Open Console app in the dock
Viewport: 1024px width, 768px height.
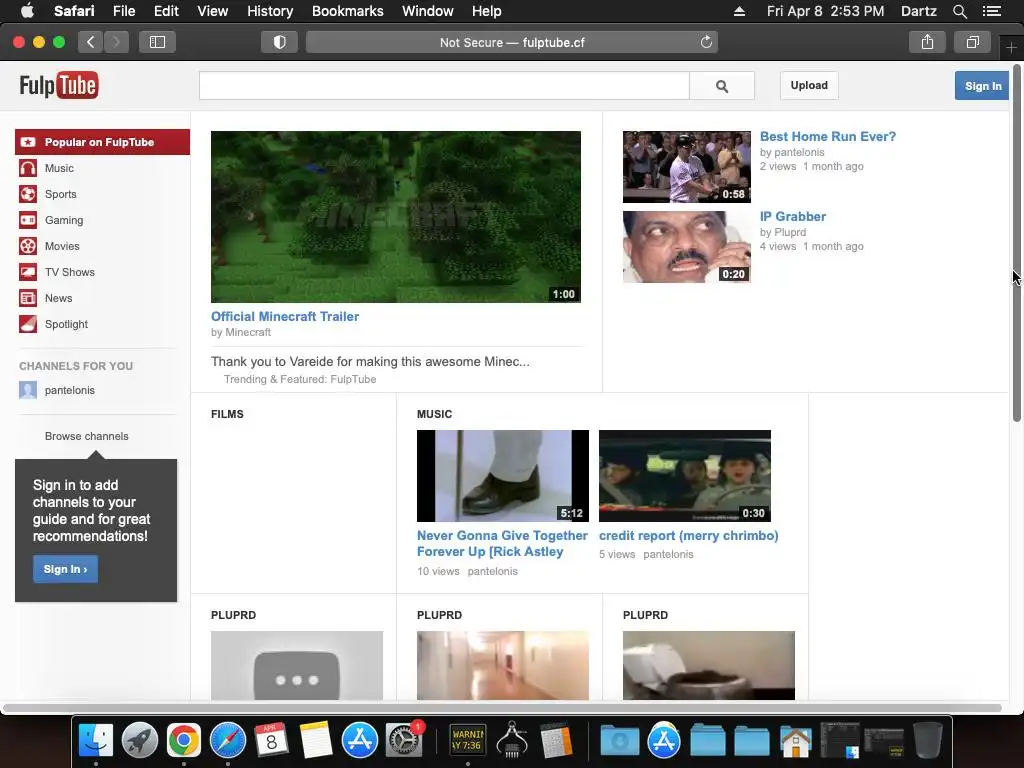[468, 740]
